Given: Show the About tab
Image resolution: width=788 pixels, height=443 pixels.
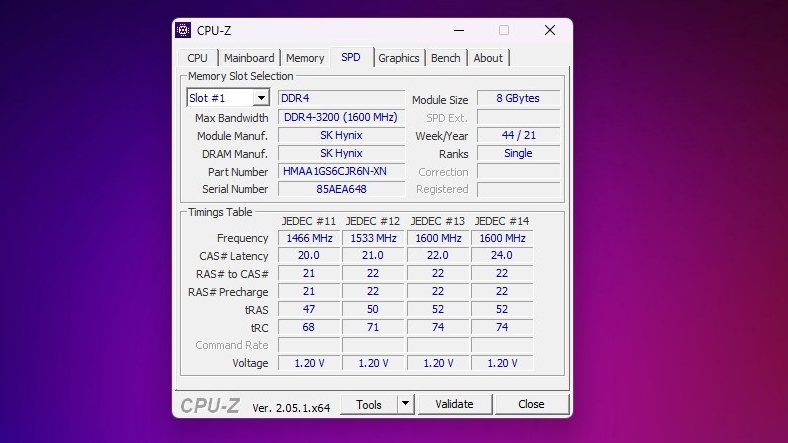Looking at the screenshot, I should [488, 58].
